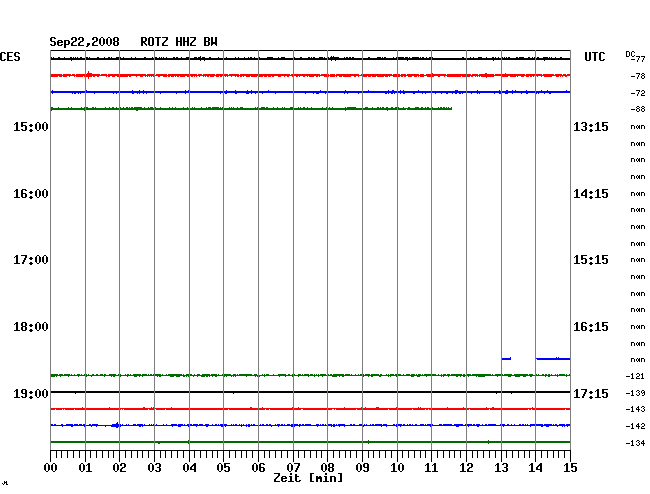Click DC offset value -77
Screen dimensions: 650x494
pyautogui.click(x=640, y=59)
